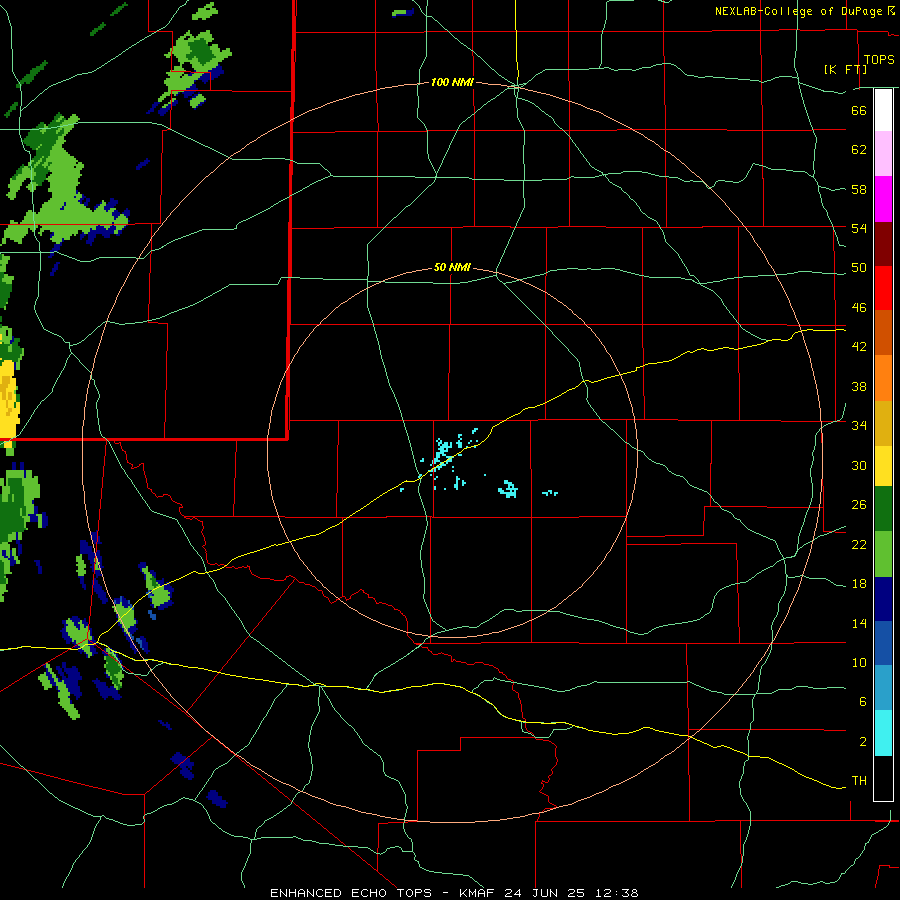Click the legend value 10
This screenshot has width=900, height=900.
point(859,662)
